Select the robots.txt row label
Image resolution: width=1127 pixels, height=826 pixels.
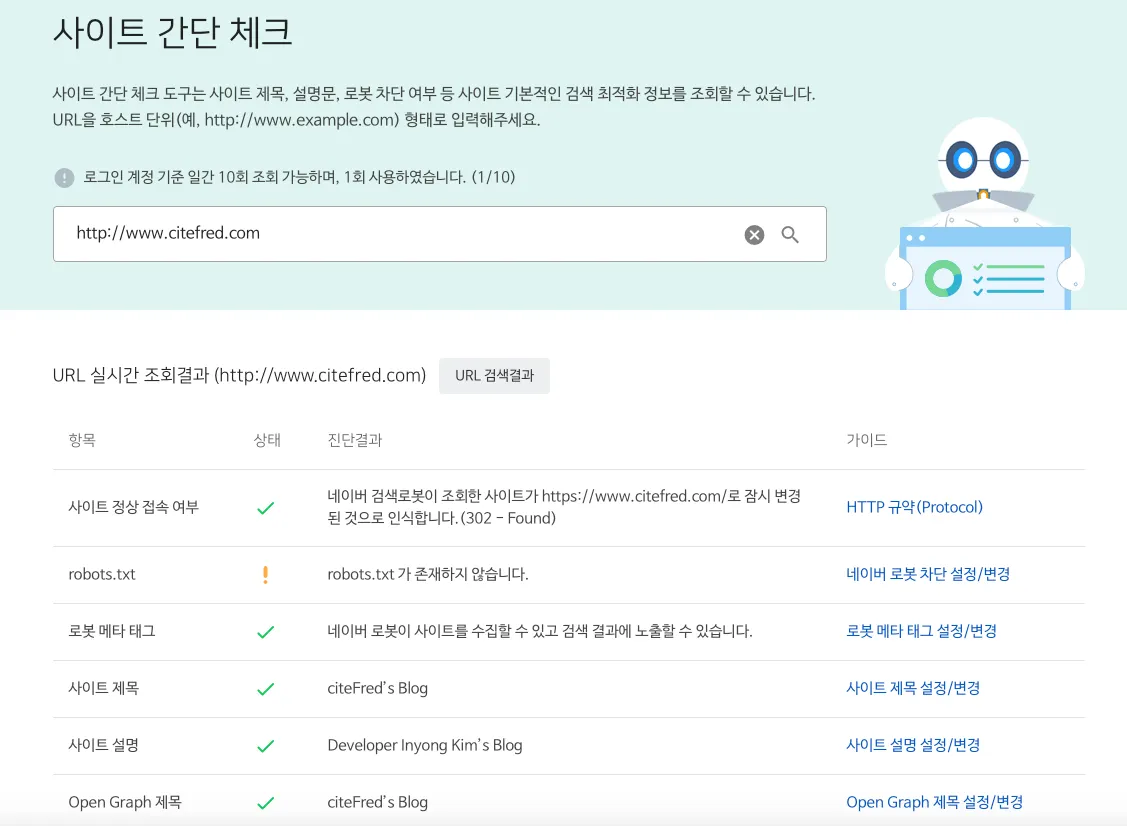(x=101, y=574)
